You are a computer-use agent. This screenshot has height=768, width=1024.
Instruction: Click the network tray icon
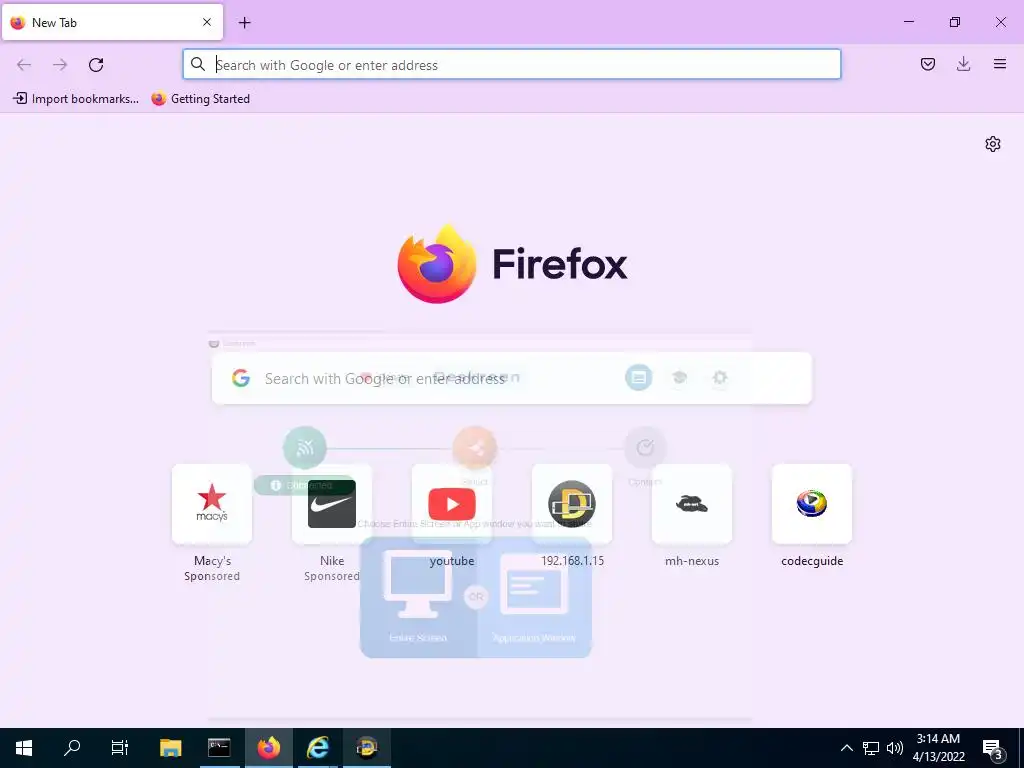pos(871,748)
